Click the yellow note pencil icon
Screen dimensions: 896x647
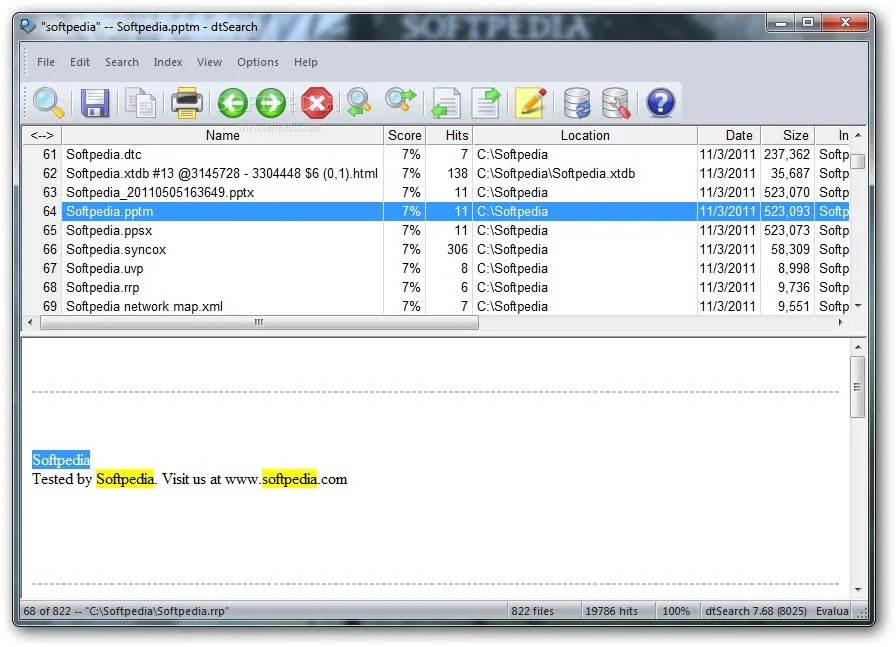pos(531,103)
